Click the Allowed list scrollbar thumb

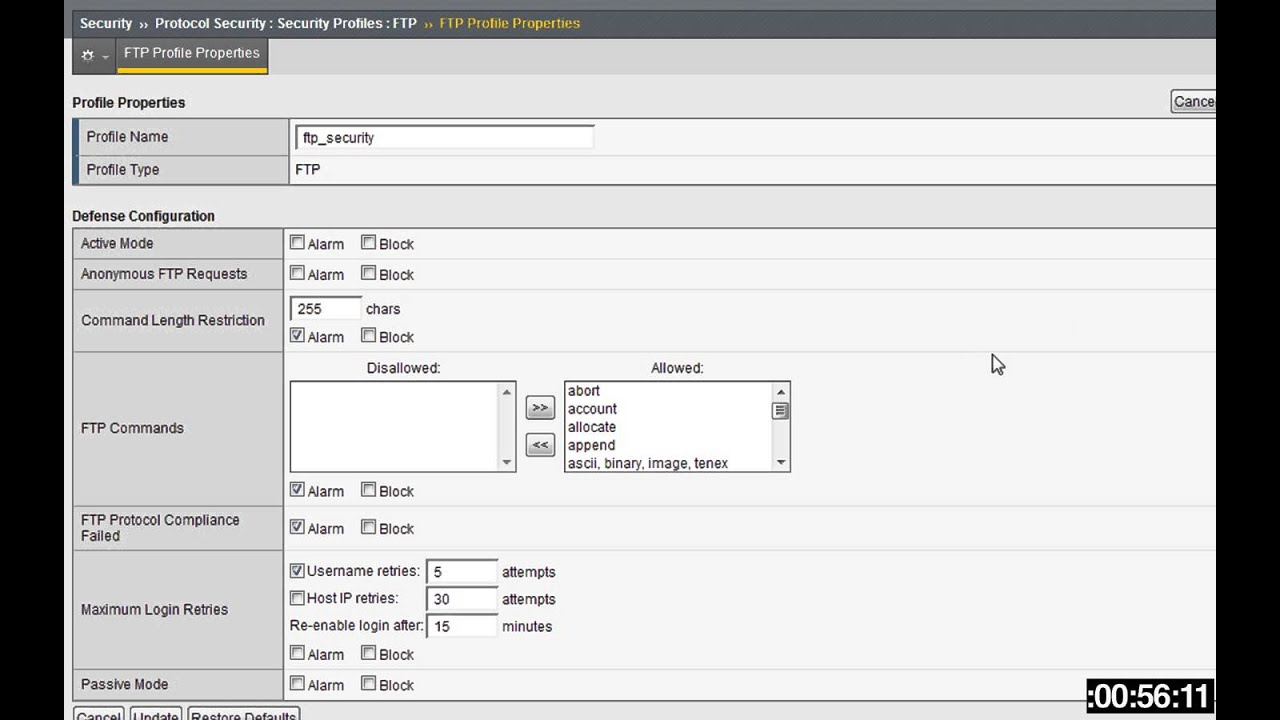781,412
